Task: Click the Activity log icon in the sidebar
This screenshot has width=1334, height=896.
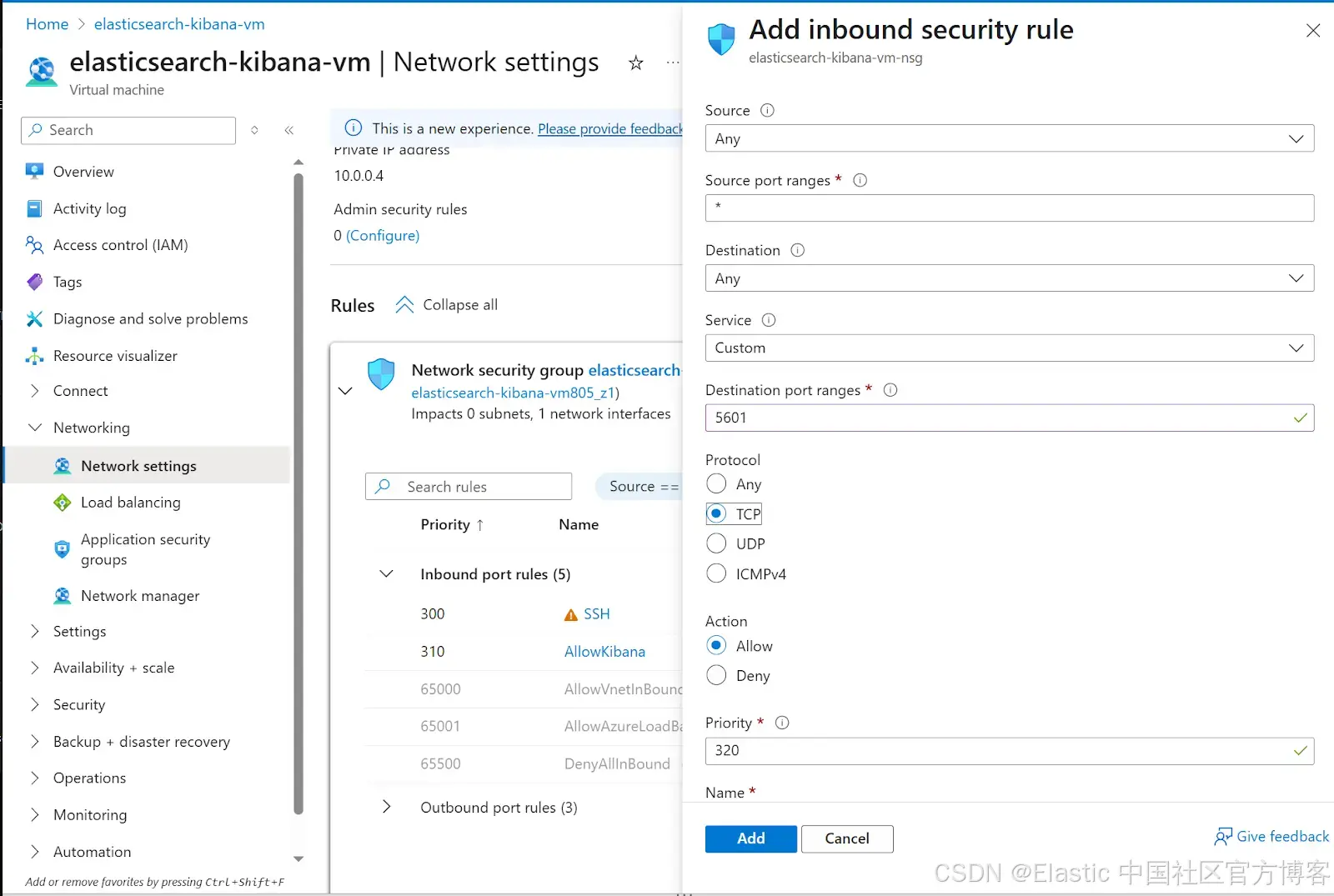Action: tap(34, 208)
